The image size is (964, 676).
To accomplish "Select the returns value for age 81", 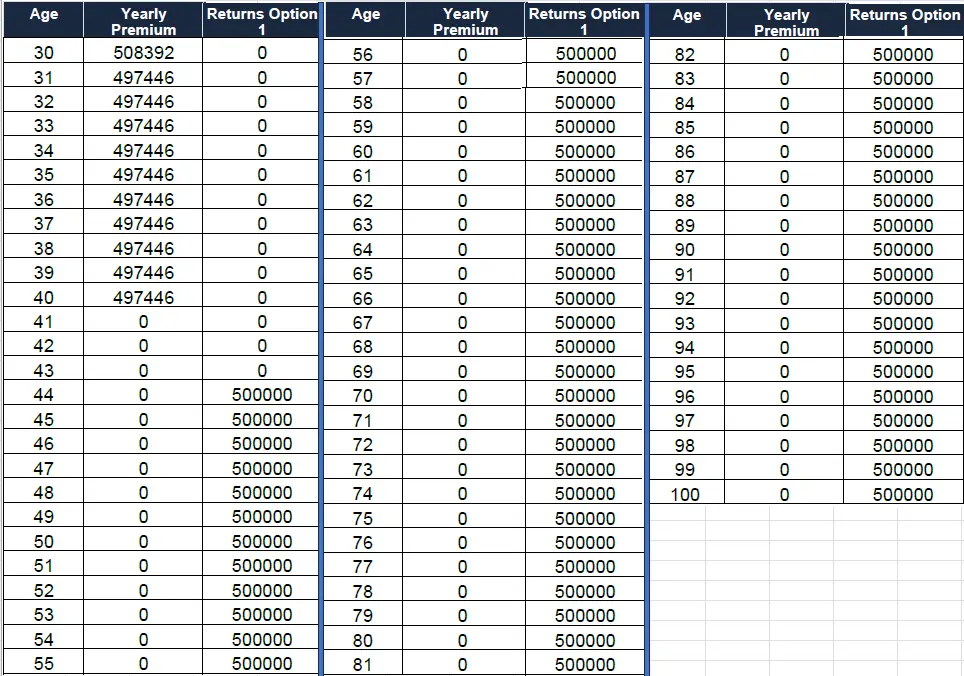I will [585, 665].
